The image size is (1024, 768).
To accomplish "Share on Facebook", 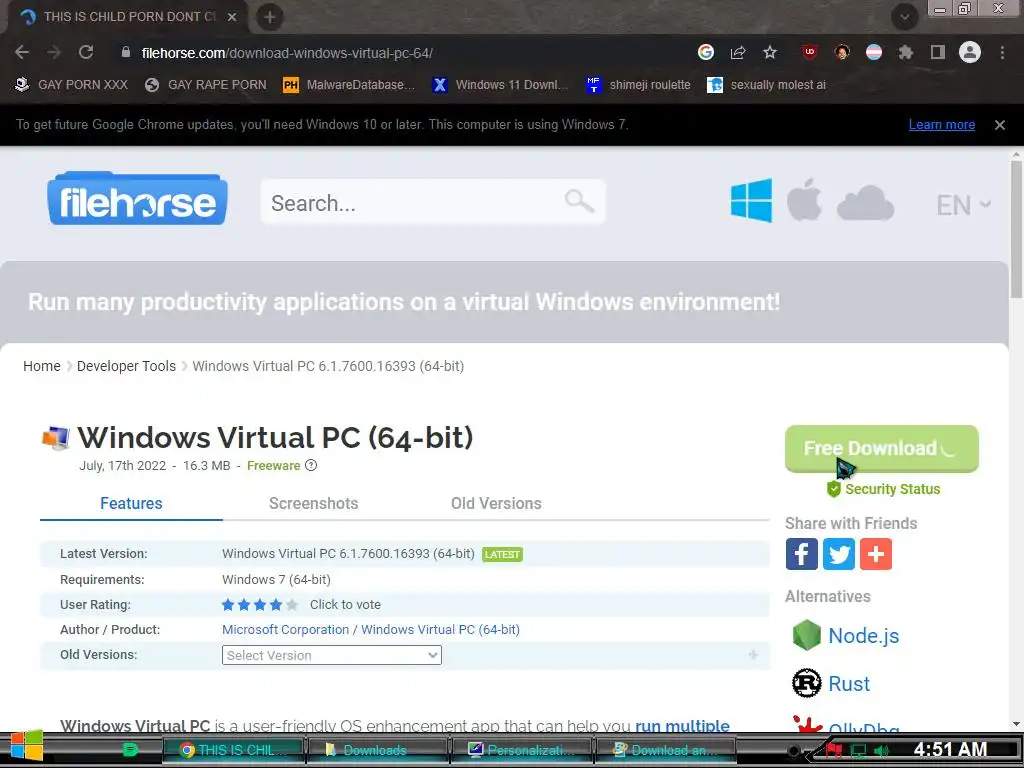I will 801,554.
